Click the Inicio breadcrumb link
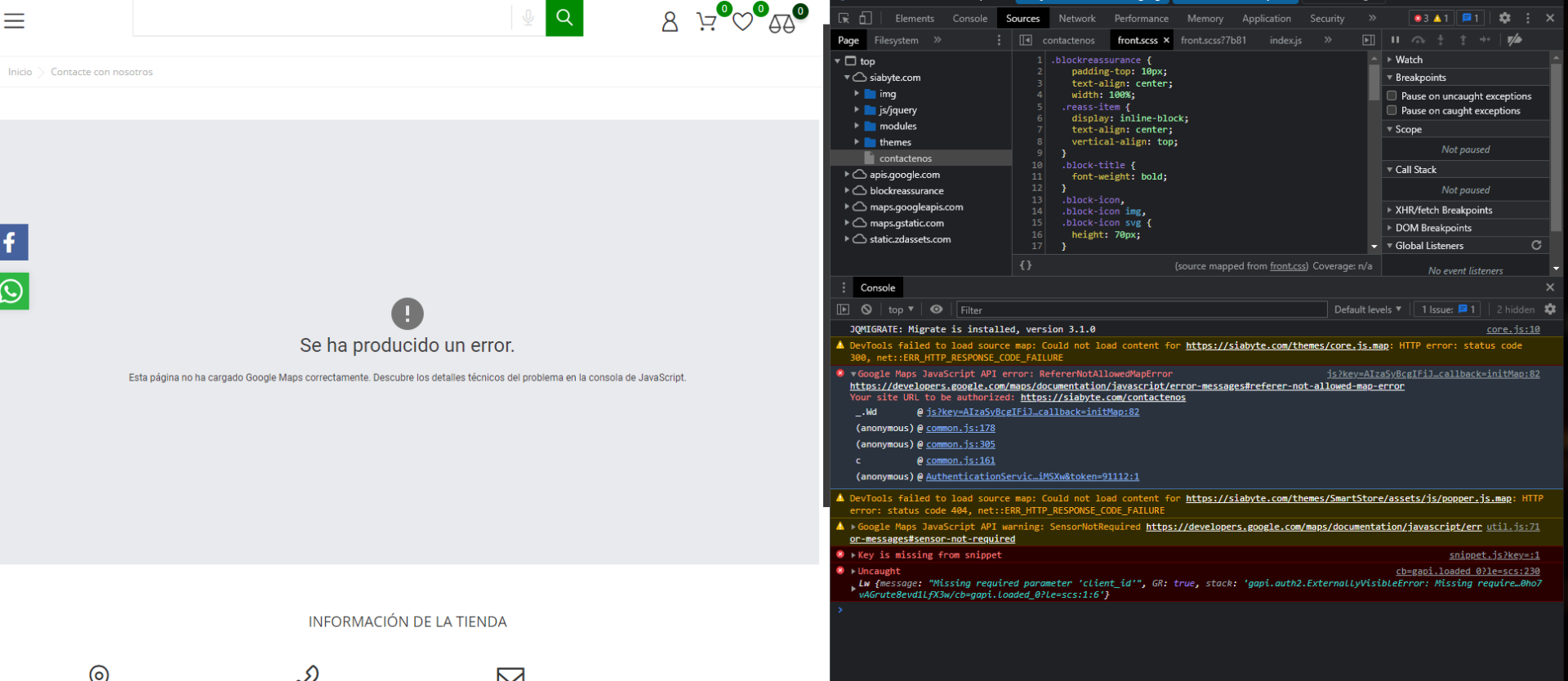Screen dimensions: 1568x681 point(20,72)
